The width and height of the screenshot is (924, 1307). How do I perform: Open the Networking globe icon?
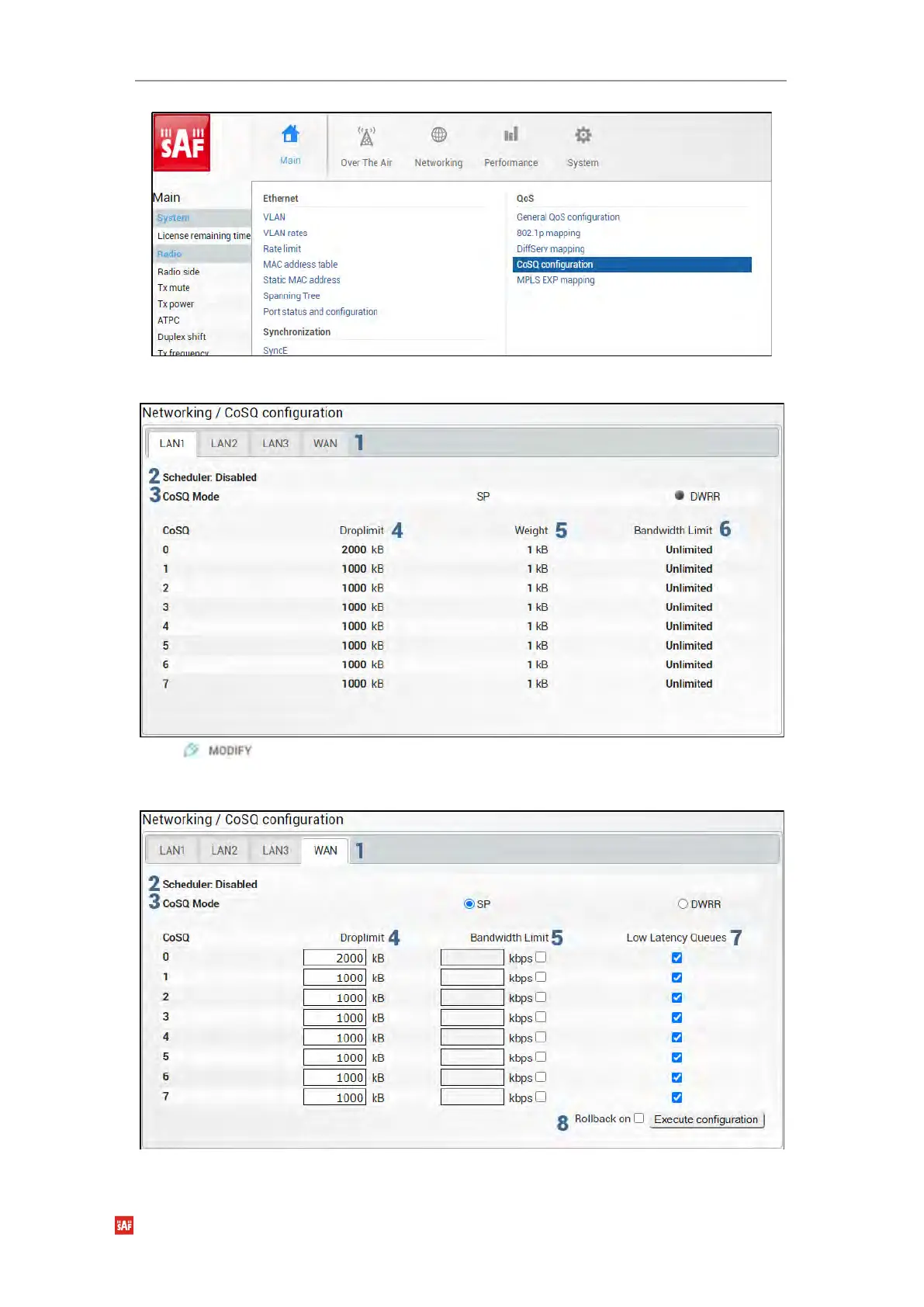coord(438,135)
